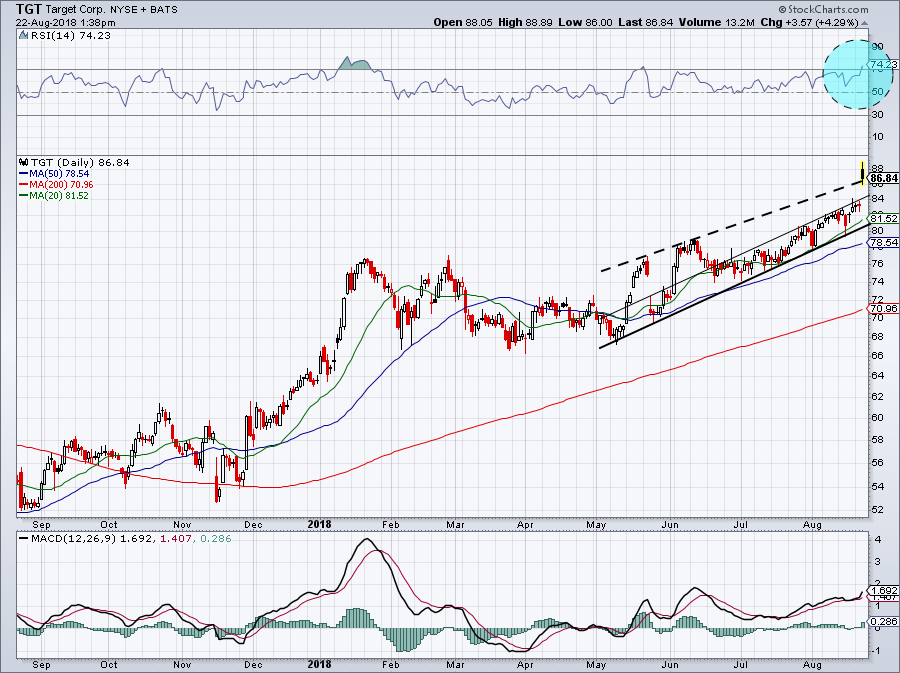Select the MA(50) 78.54 legend entry
The width and height of the screenshot is (900, 673).
tap(54, 173)
